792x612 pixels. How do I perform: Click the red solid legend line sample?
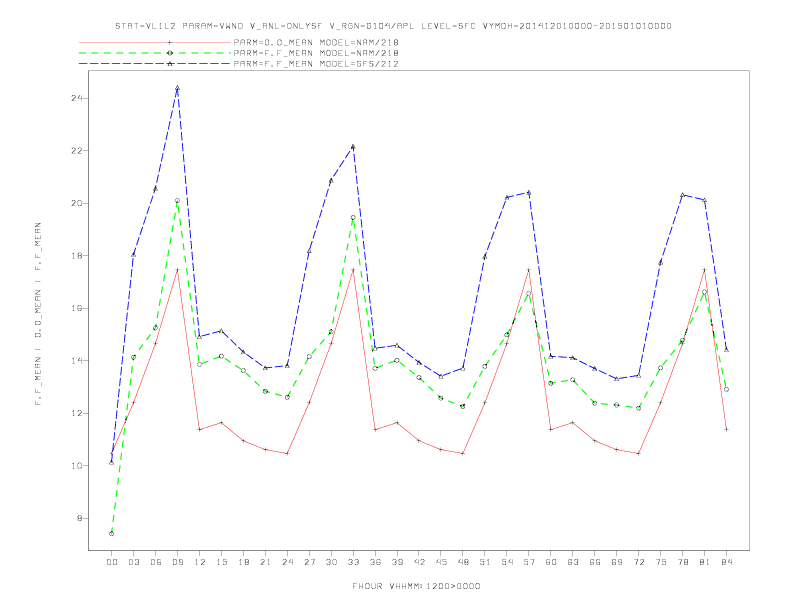[155, 42]
